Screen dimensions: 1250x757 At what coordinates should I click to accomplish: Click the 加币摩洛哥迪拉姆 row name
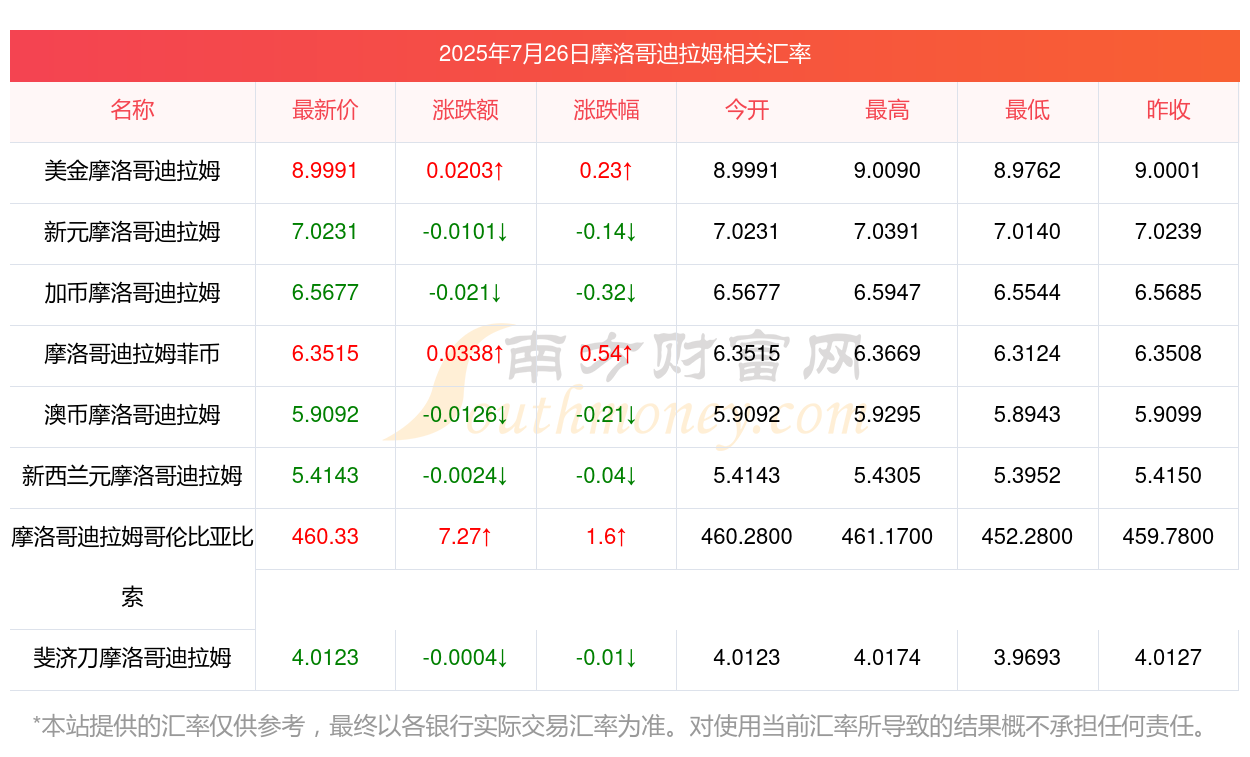tap(132, 293)
